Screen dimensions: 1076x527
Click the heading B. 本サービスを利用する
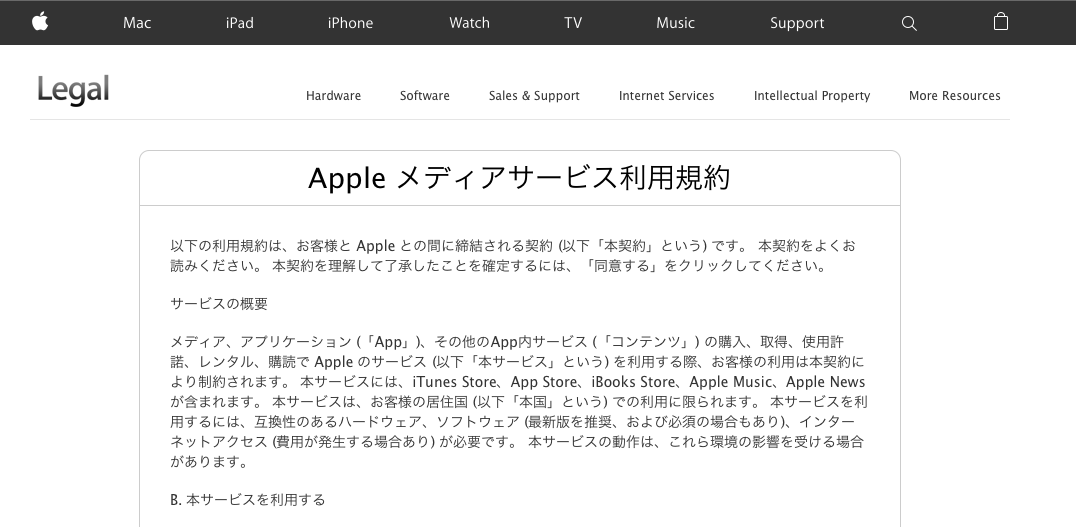point(248,500)
